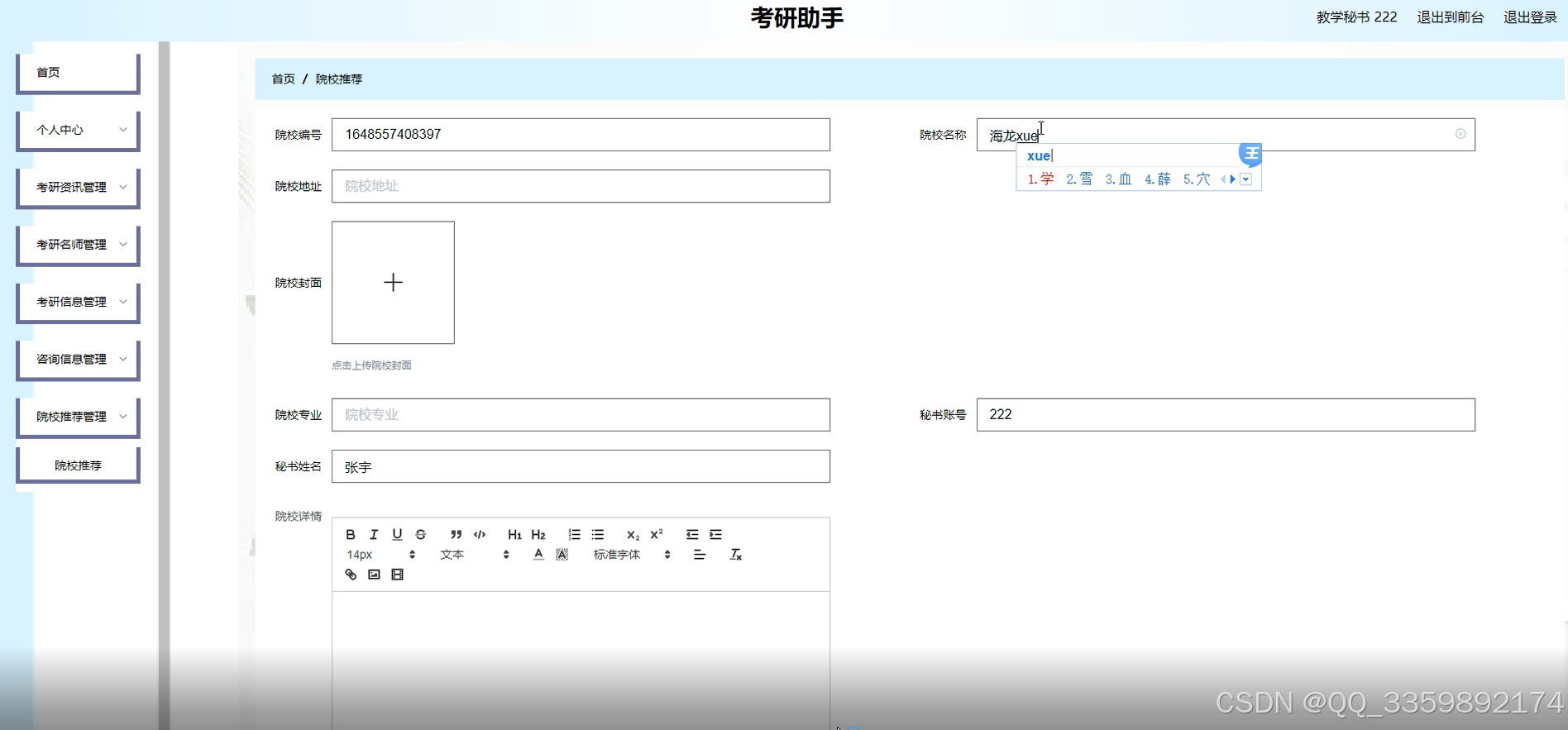This screenshot has height=730, width=1568.
Task: Select IME candidate 5 穴
Action: point(1196,179)
